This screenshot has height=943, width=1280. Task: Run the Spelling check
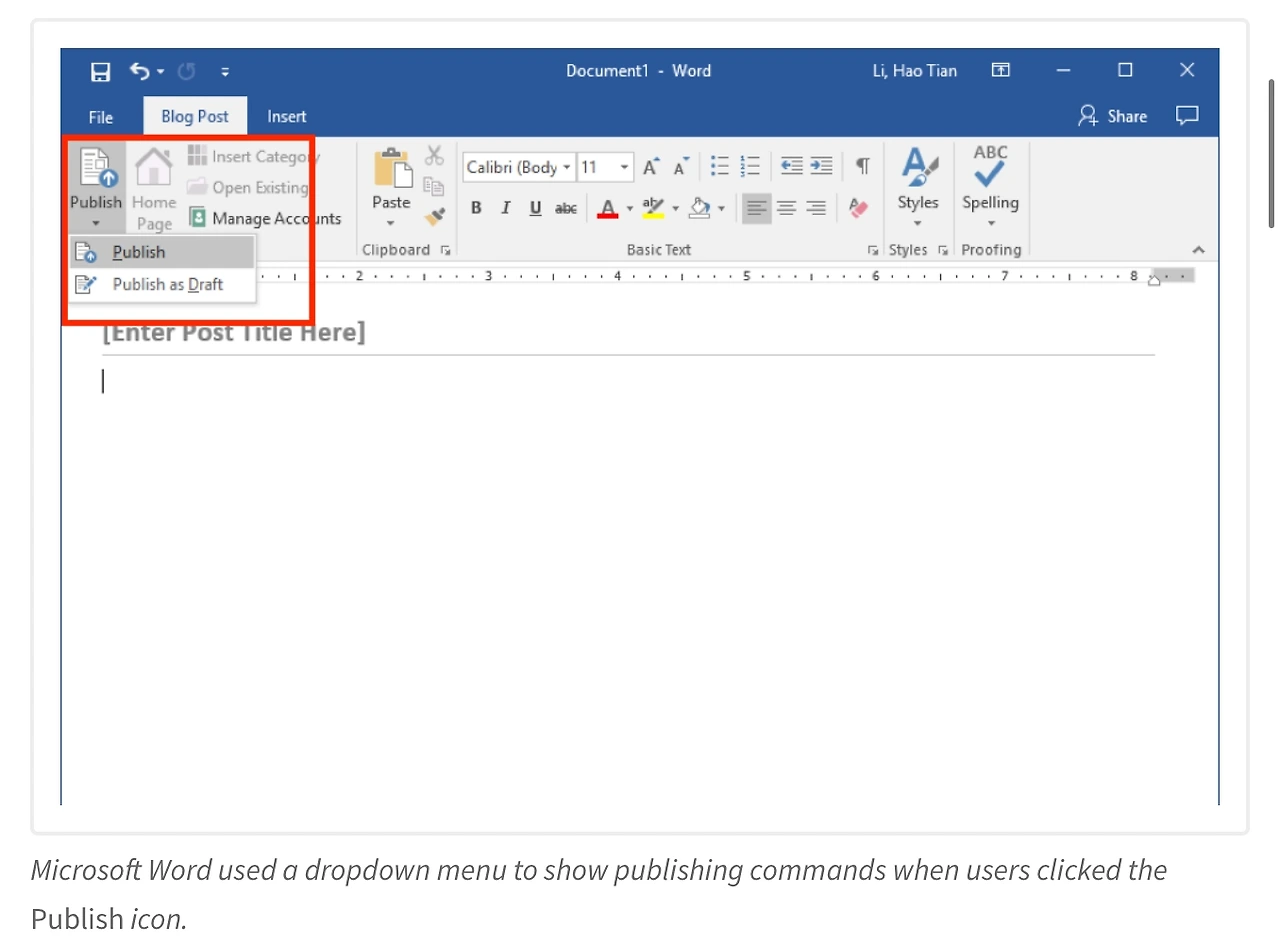point(991,187)
